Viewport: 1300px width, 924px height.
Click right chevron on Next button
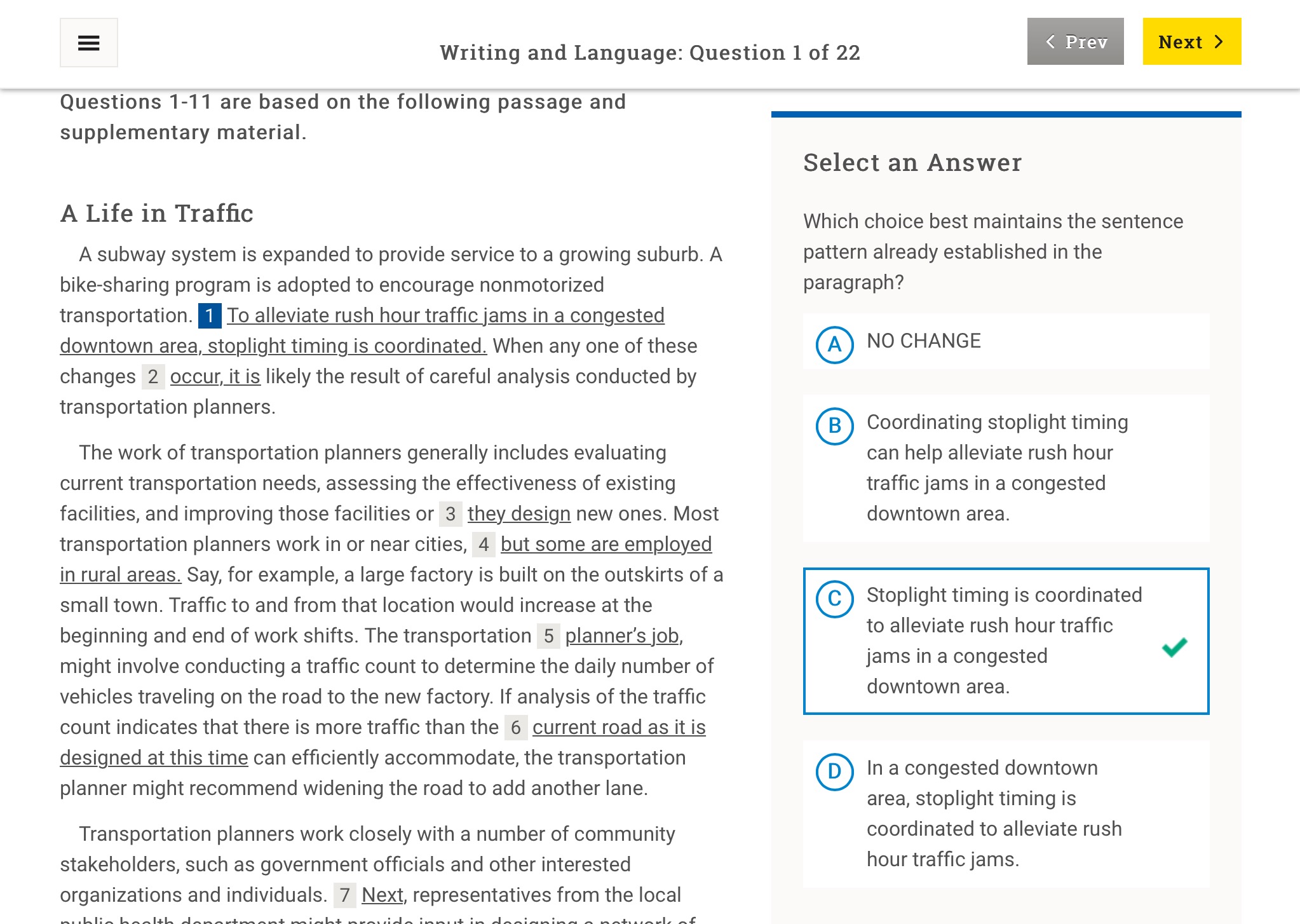(1219, 42)
